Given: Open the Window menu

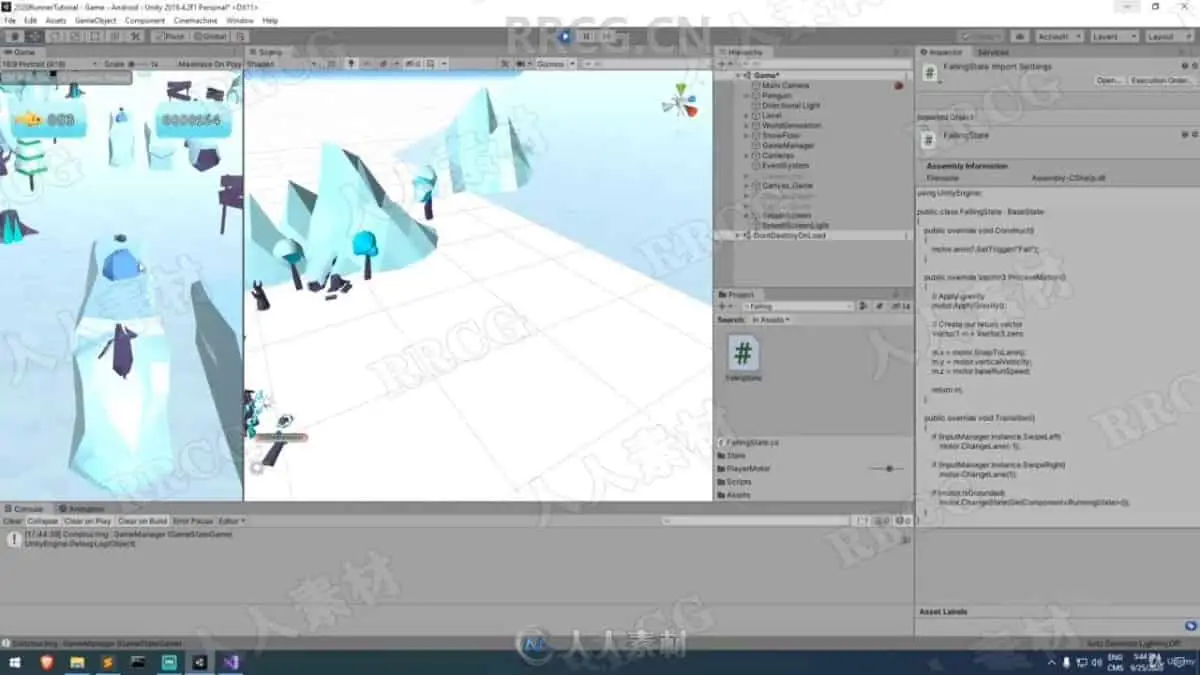Looking at the screenshot, I should tap(240, 20).
